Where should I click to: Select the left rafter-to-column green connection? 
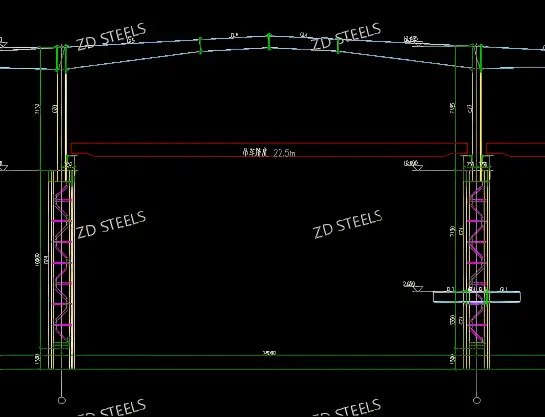pyautogui.click(x=62, y=58)
